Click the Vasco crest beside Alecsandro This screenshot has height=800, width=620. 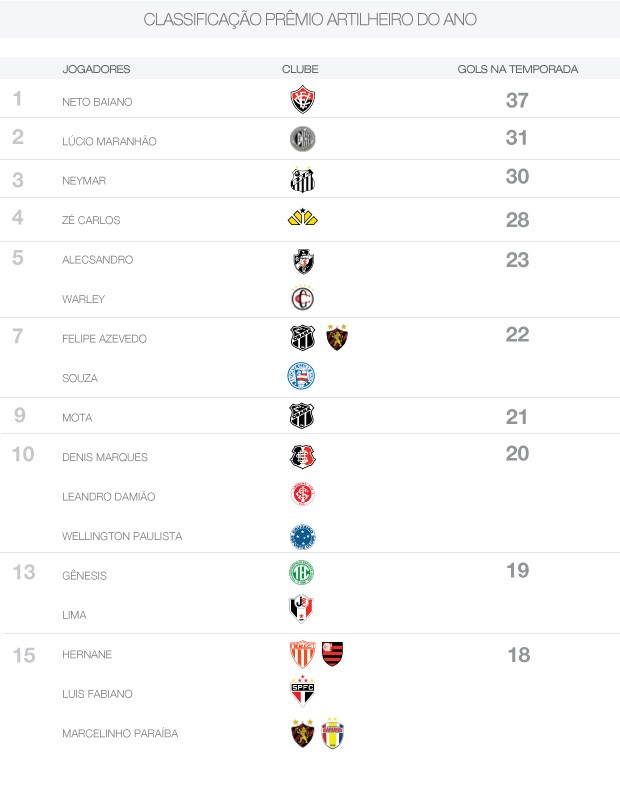point(302,261)
